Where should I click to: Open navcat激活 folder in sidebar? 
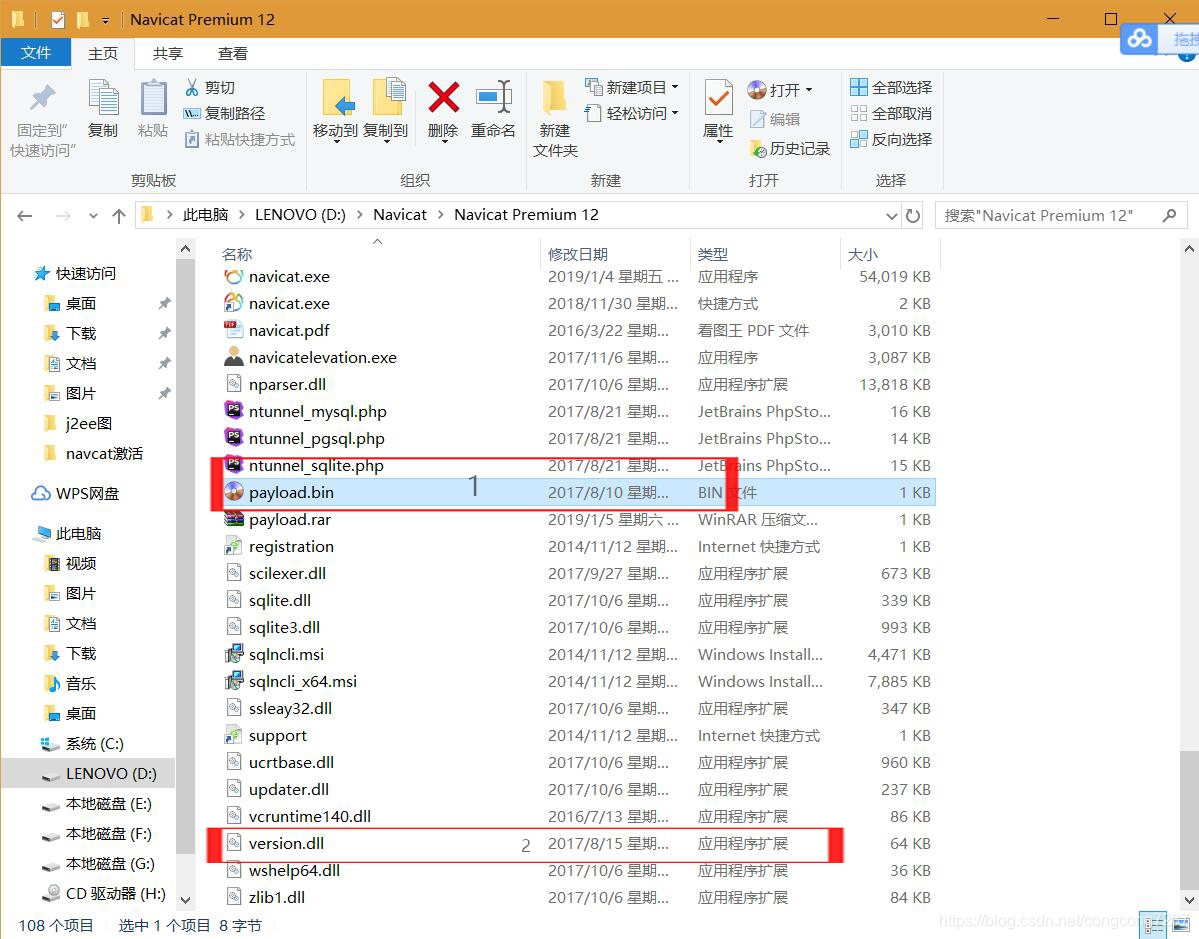93,453
